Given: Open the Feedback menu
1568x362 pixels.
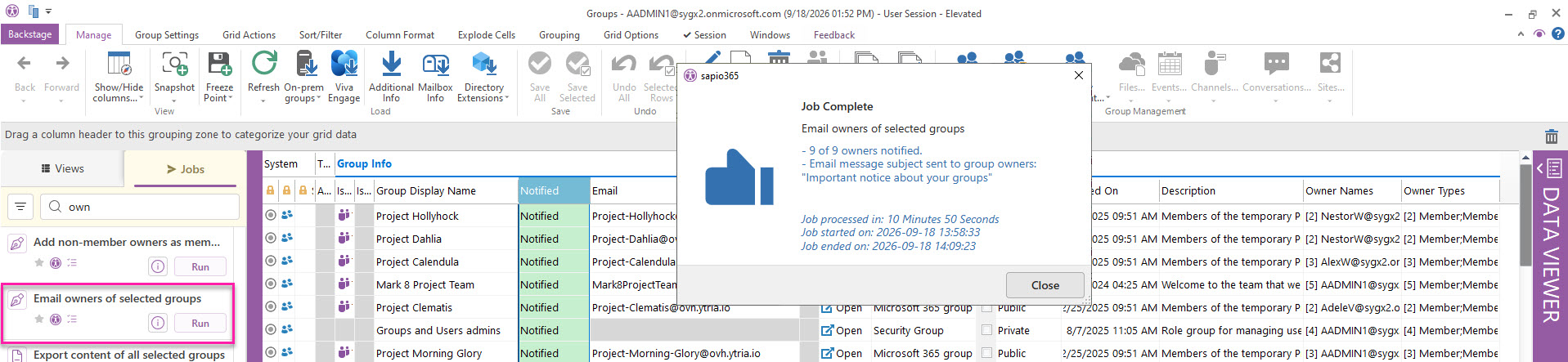Looking at the screenshot, I should pos(833,35).
